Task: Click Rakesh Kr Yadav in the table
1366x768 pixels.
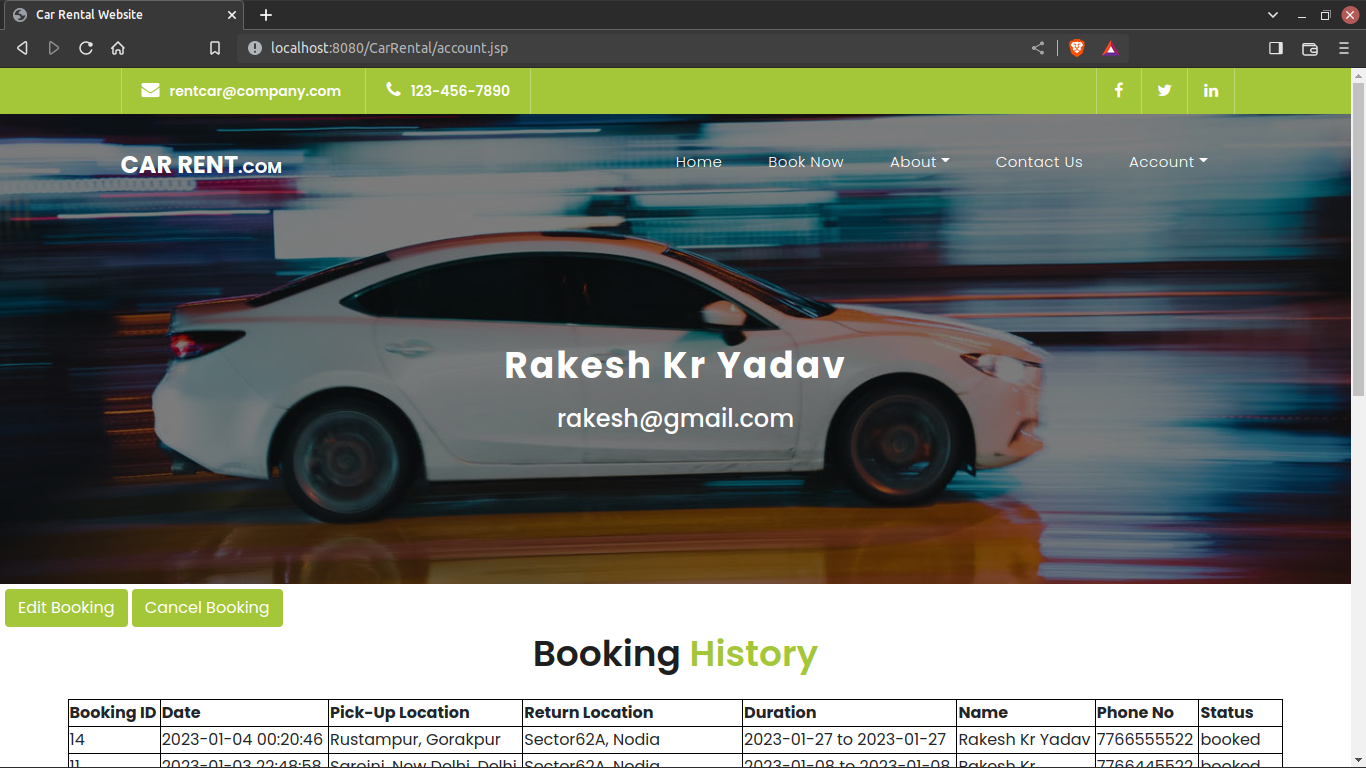Action: pyautogui.click(x=1024, y=740)
